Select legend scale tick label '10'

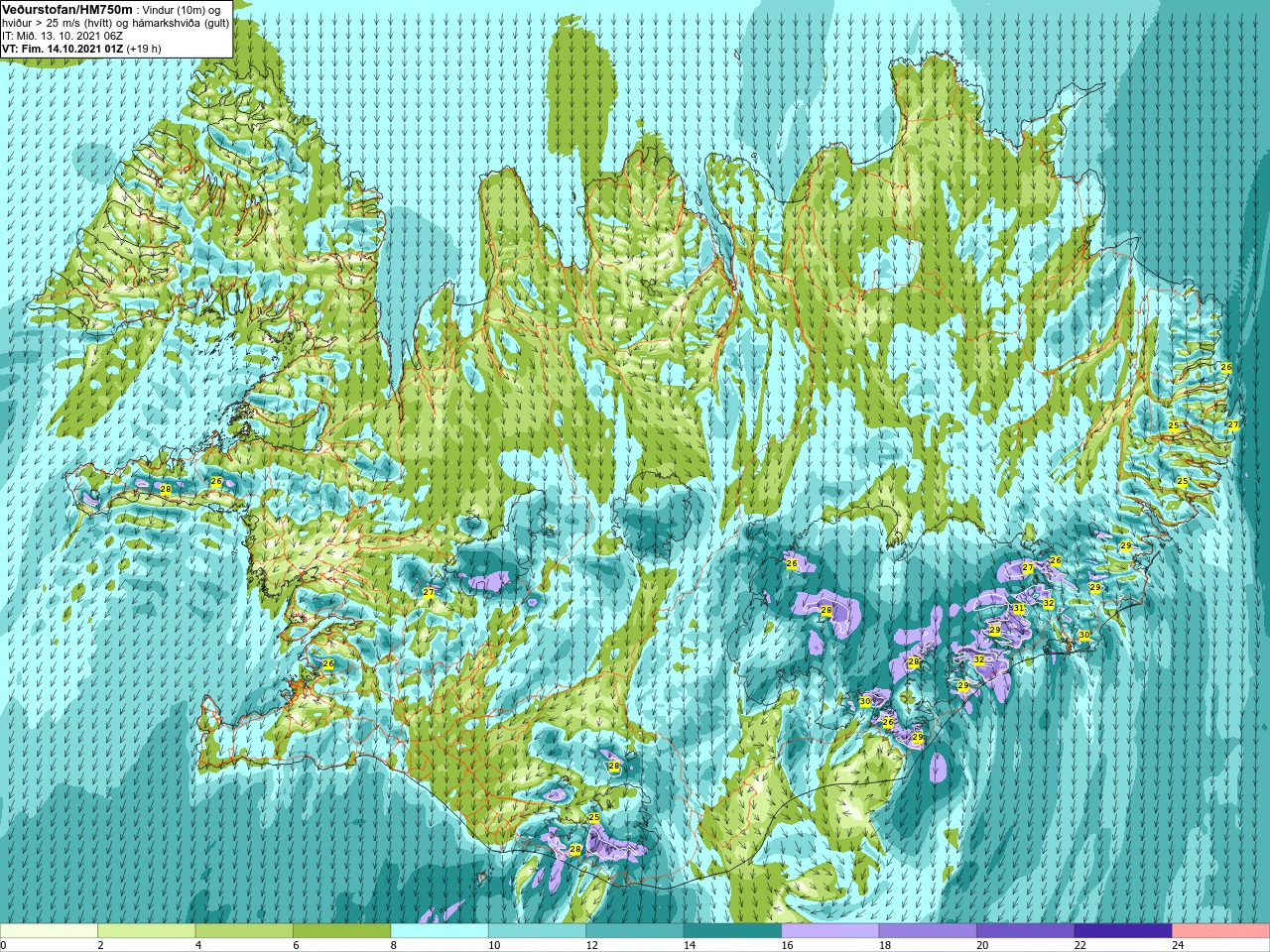coord(494,945)
